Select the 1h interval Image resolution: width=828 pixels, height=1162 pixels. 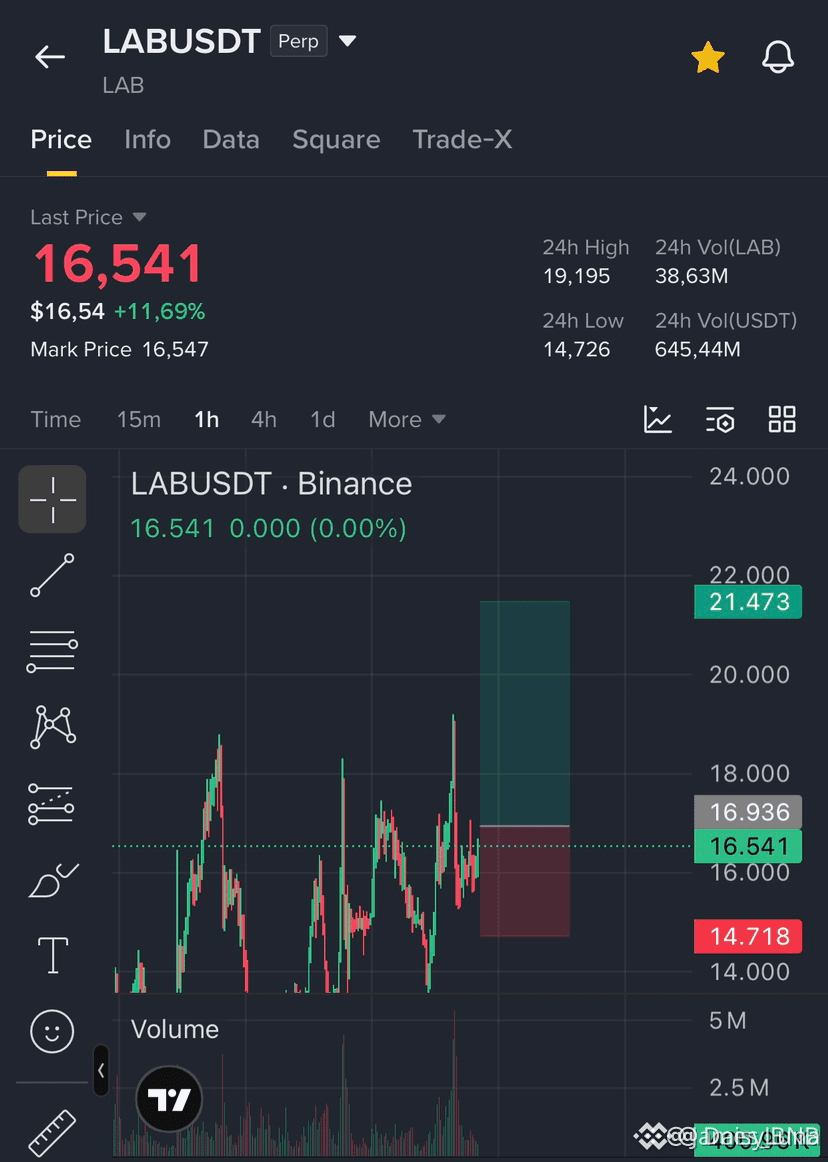206,419
